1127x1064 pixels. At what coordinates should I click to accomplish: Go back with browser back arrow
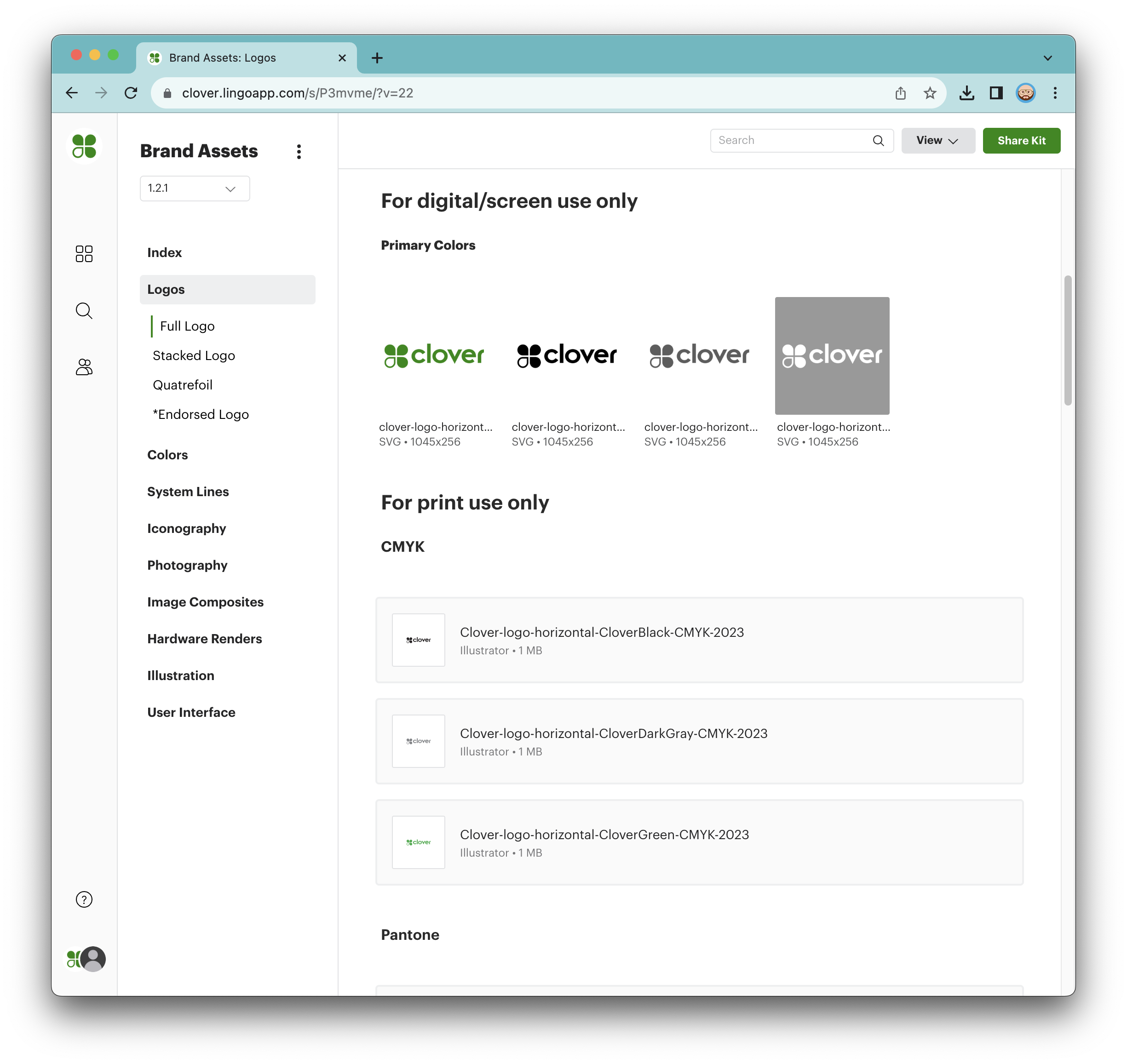coord(72,93)
